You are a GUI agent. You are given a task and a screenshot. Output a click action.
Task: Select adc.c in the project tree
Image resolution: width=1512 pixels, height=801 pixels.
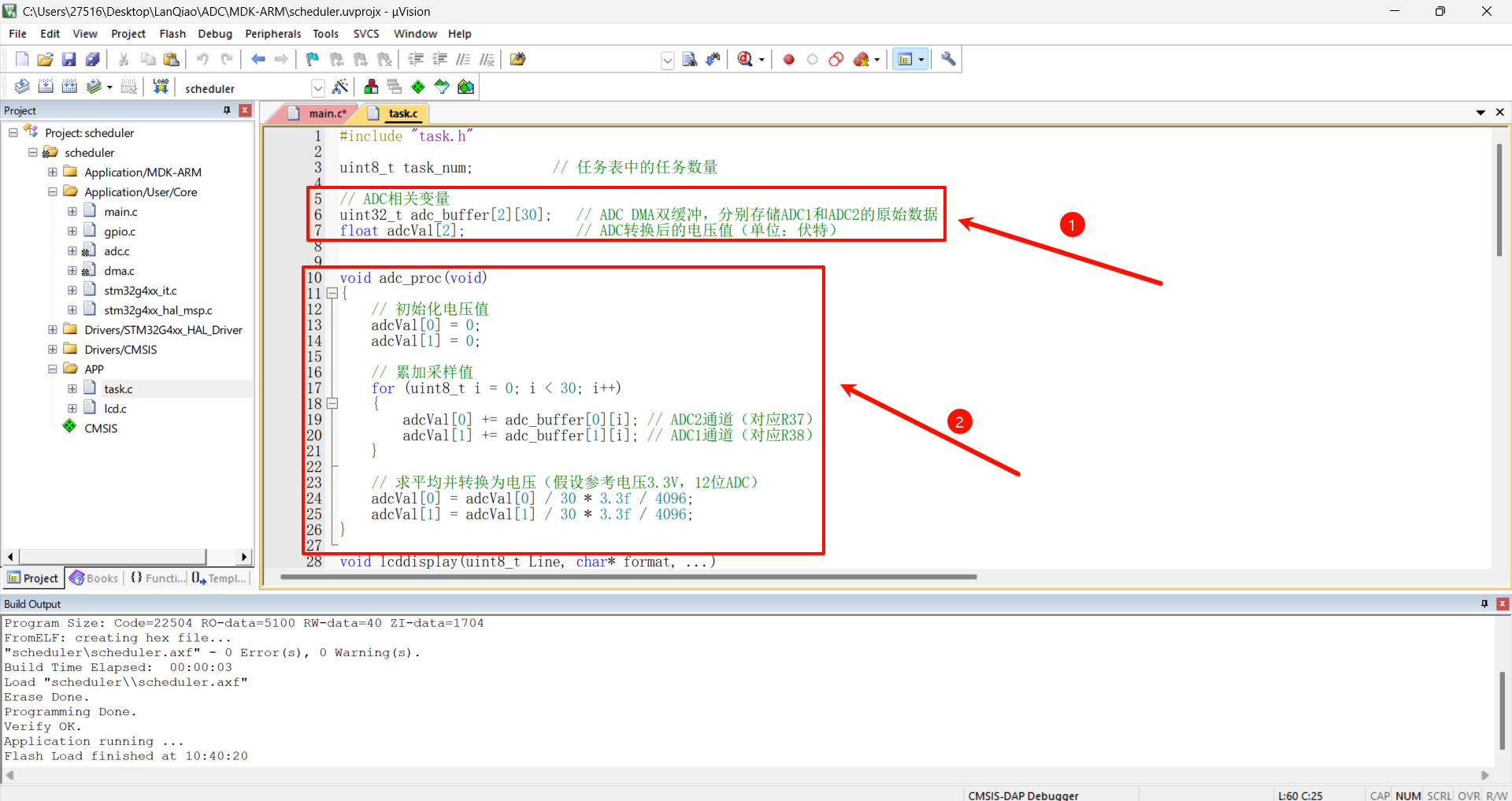point(117,250)
